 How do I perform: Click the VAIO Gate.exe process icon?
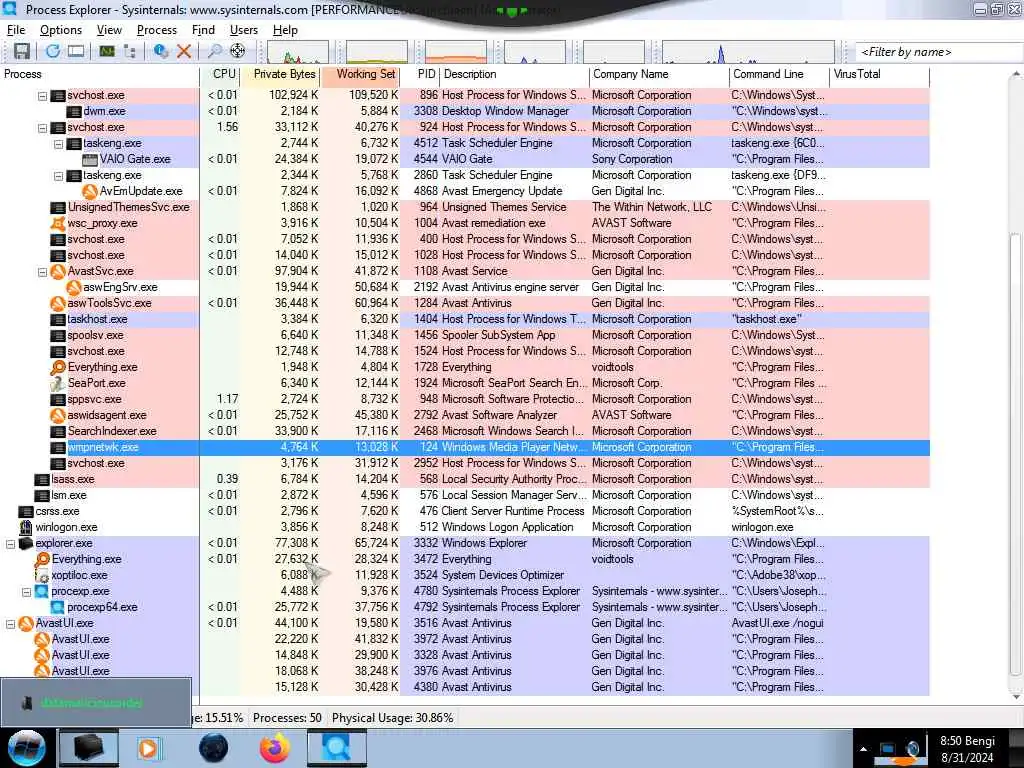(x=89, y=159)
